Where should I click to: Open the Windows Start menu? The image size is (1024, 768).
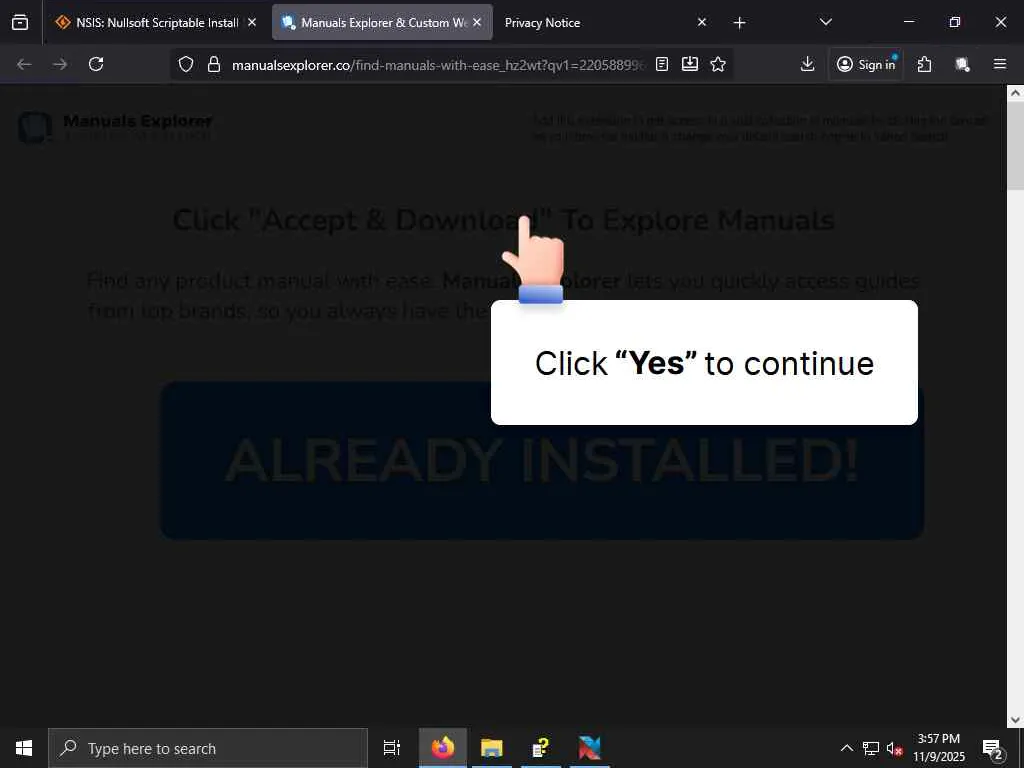[24, 748]
